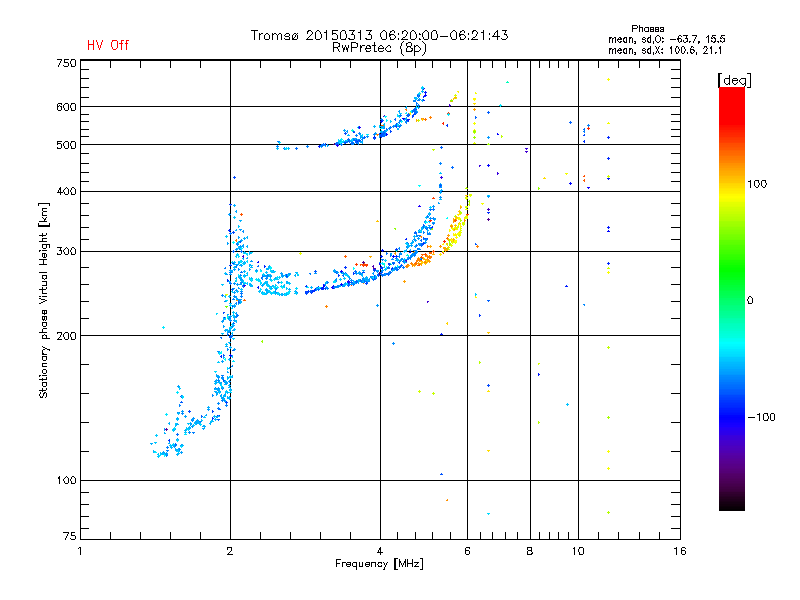This screenshot has width=800, height=600.
Task: Click the phase color scale bar
Action: (x=732, y=298)
